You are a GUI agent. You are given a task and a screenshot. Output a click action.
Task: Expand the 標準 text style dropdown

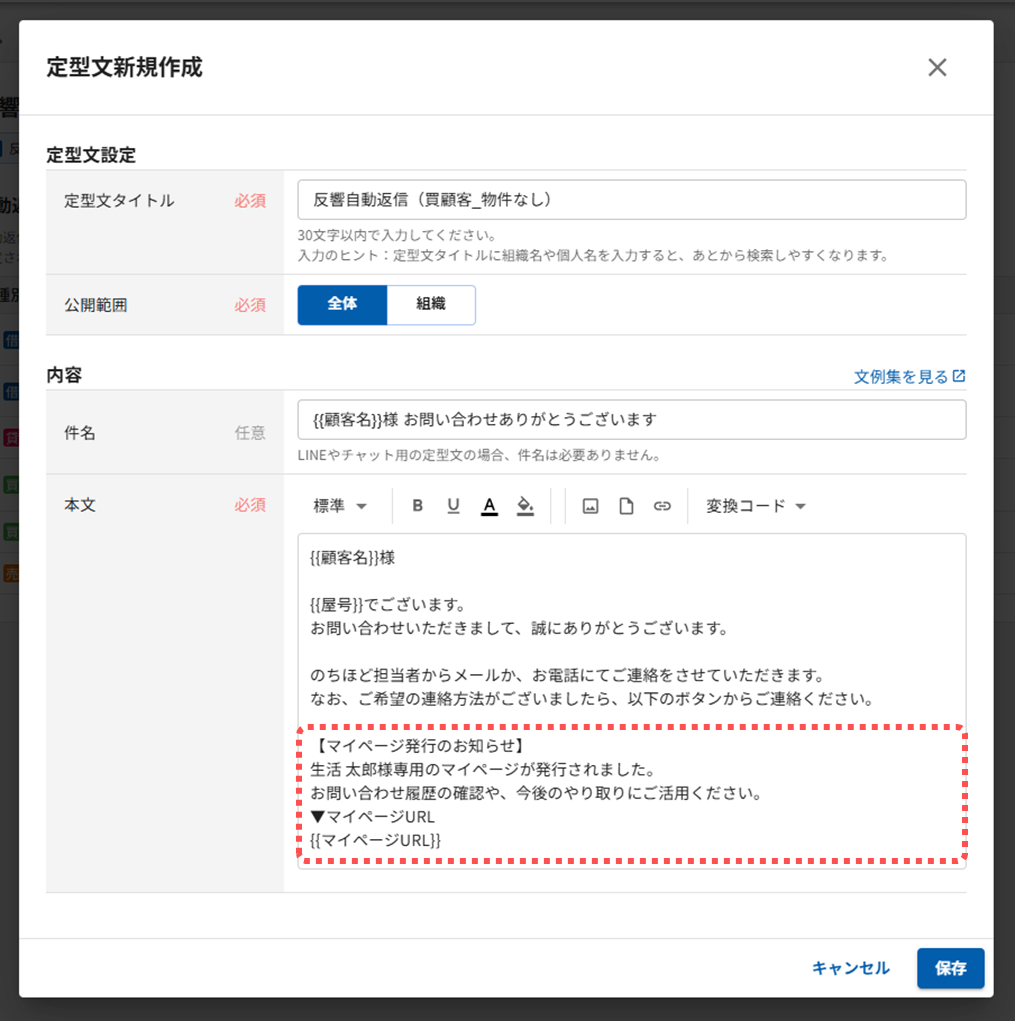pyautogui.click(x=340, y=506)
